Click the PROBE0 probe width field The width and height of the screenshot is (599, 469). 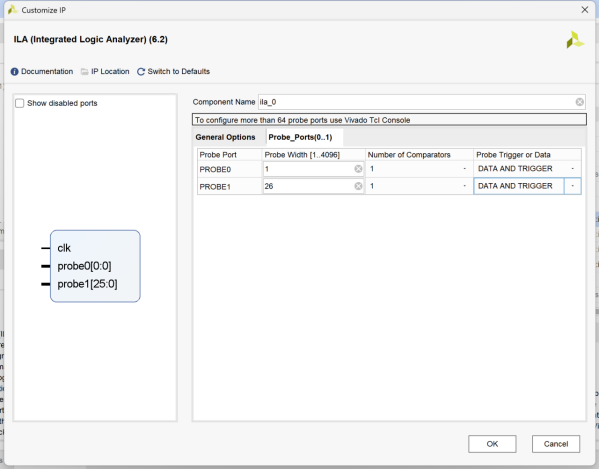(313, 169)
